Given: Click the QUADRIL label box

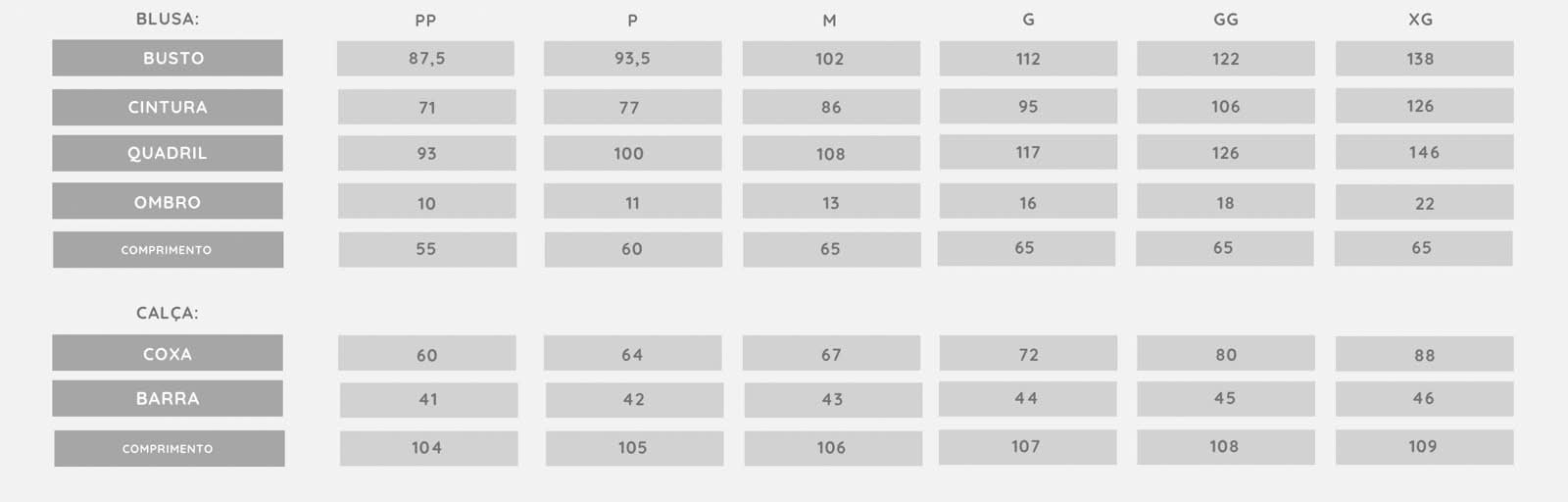Looking at the screenshot, I should coord(168,153).
